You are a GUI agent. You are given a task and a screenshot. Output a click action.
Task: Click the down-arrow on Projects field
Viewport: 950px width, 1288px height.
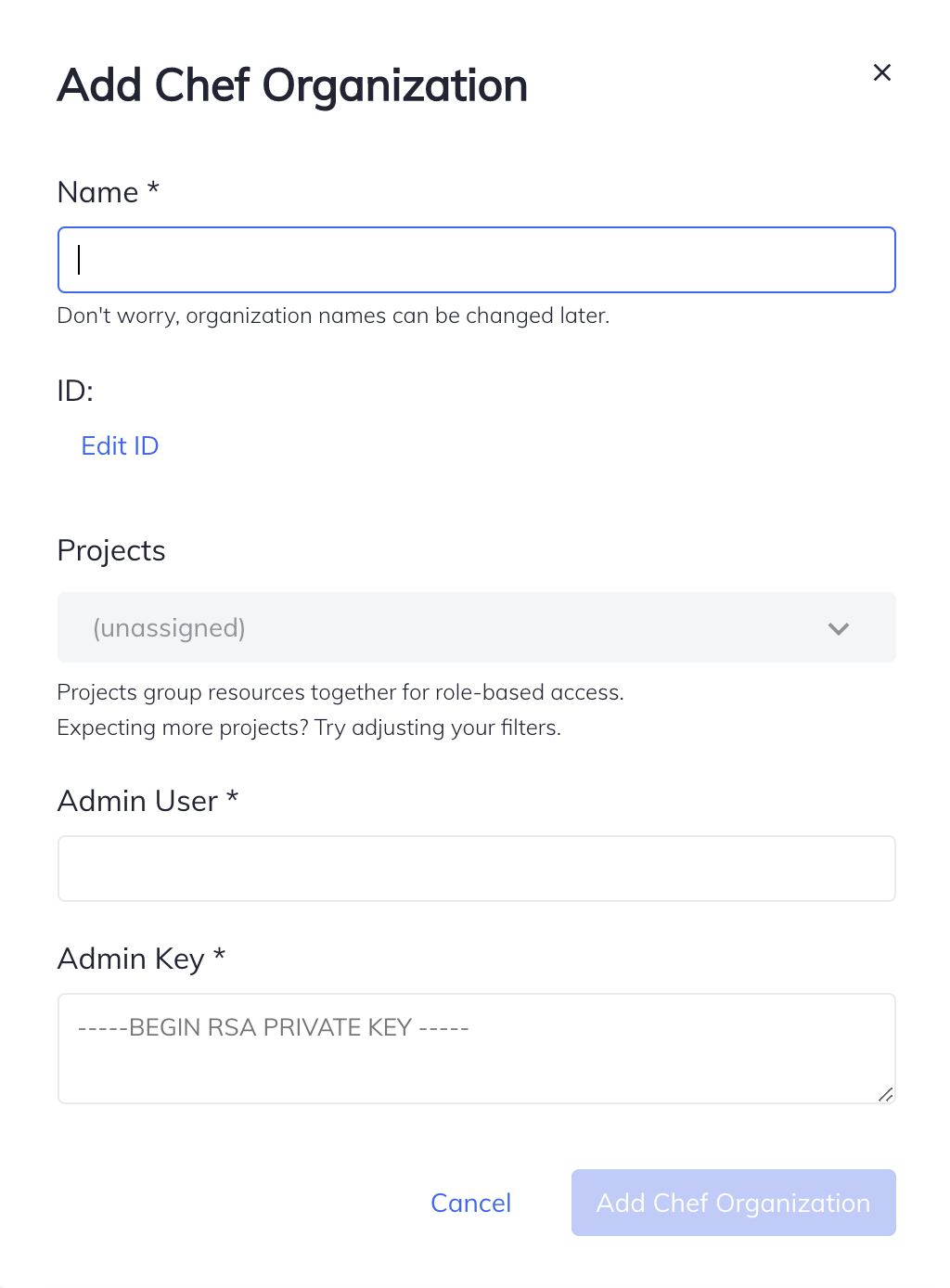coord(839,628)
